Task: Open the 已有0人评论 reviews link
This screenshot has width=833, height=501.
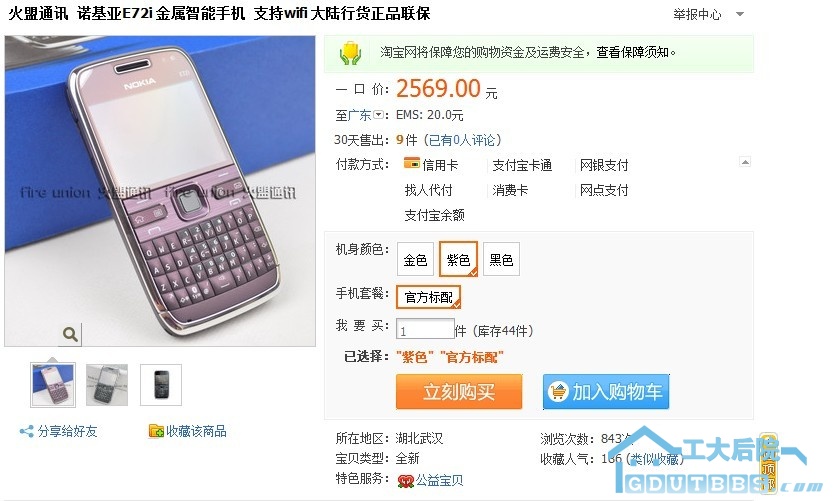Action: [462, 140]
